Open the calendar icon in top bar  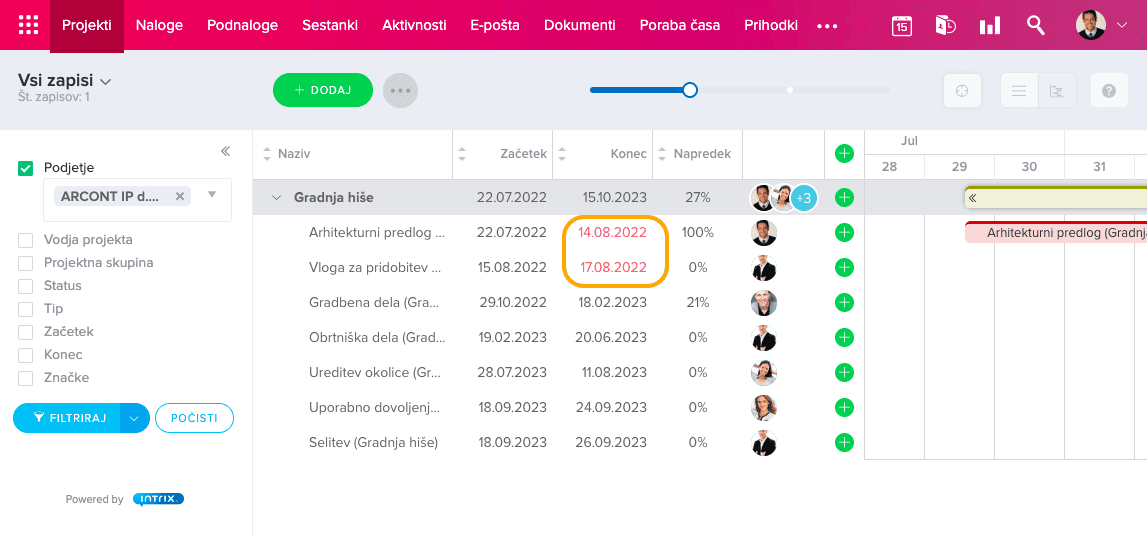[901, 26]
